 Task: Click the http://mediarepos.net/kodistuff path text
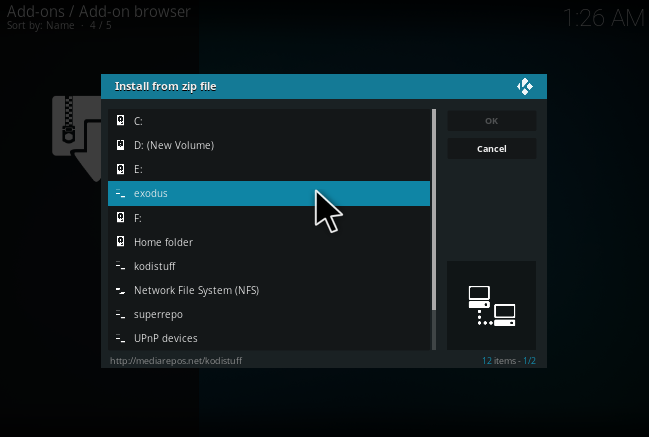(x=176, y=360)
